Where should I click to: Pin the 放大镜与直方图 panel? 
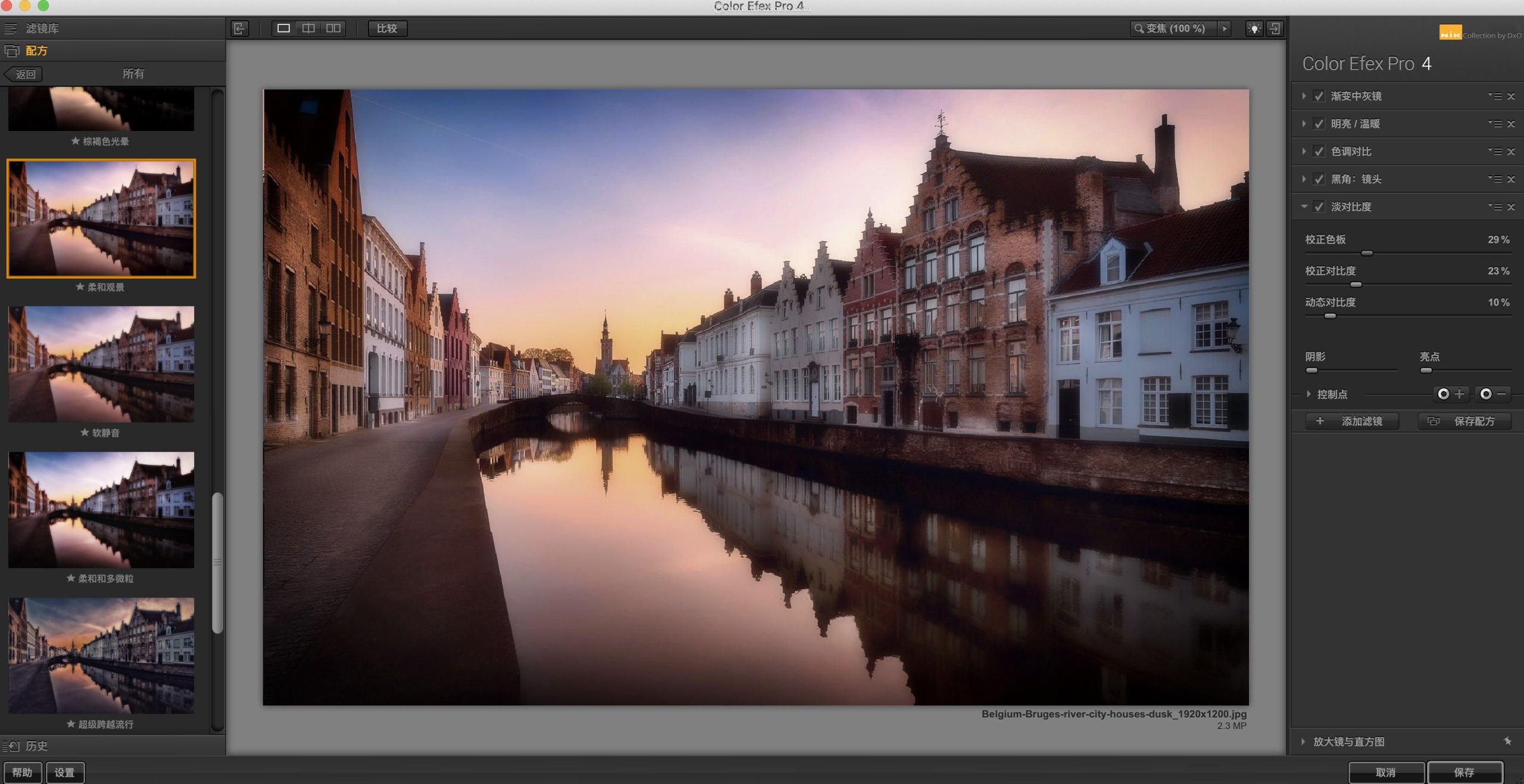[x=1507, y=741]
